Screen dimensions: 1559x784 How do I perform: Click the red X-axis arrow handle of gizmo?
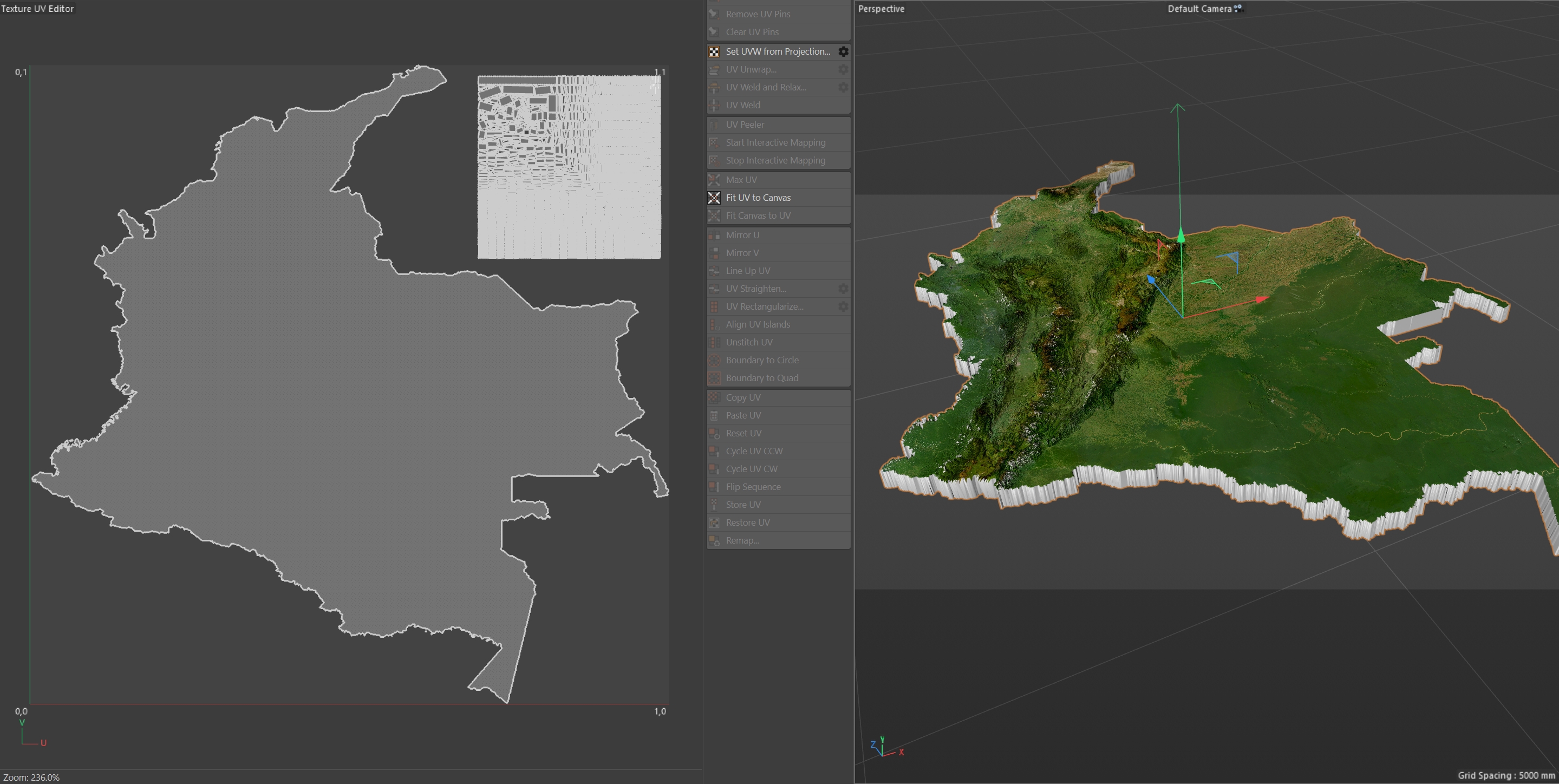tap(1262, 299)
